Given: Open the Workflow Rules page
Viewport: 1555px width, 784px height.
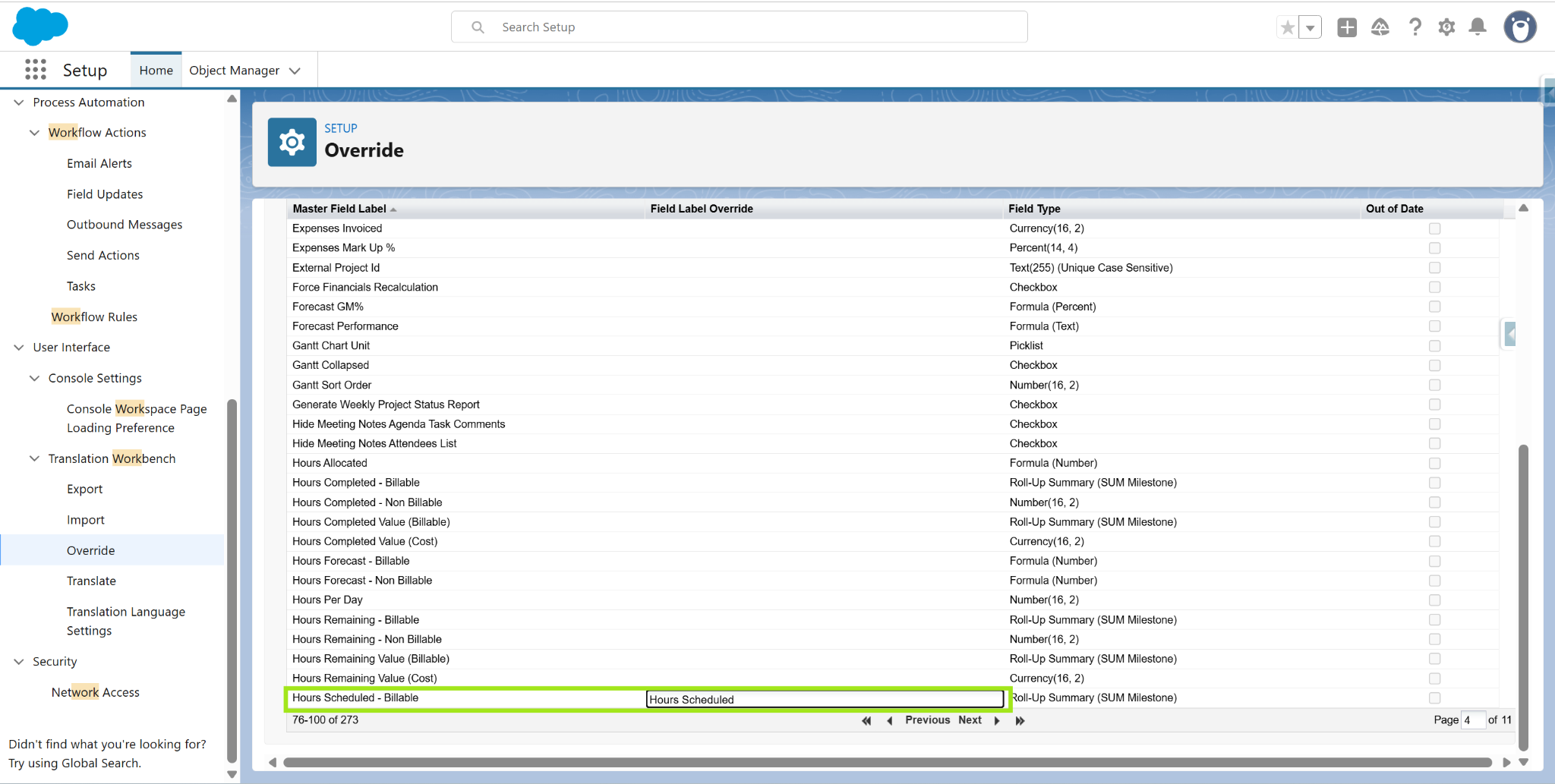Looking at the screenshot, I should coord(94,317).
